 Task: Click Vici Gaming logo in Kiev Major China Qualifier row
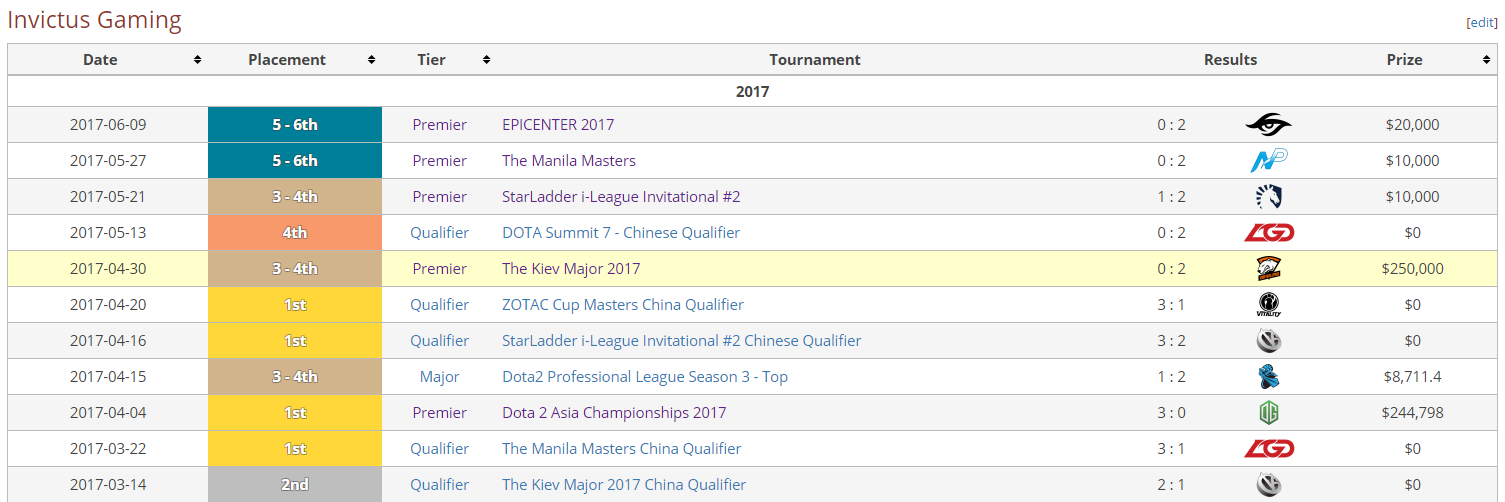click(x=1268, y=485)
